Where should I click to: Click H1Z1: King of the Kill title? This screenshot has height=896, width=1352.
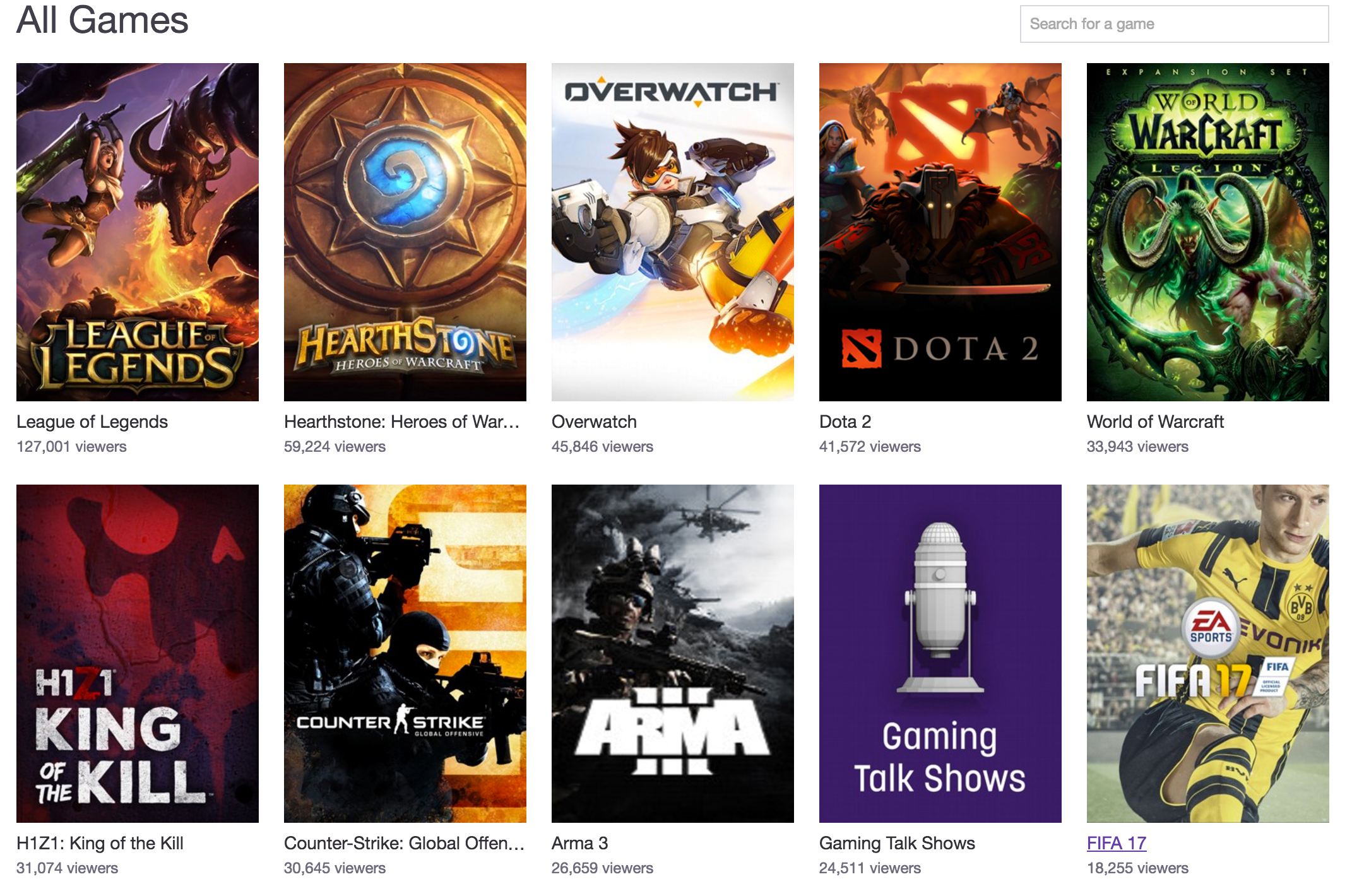[100, 843]
